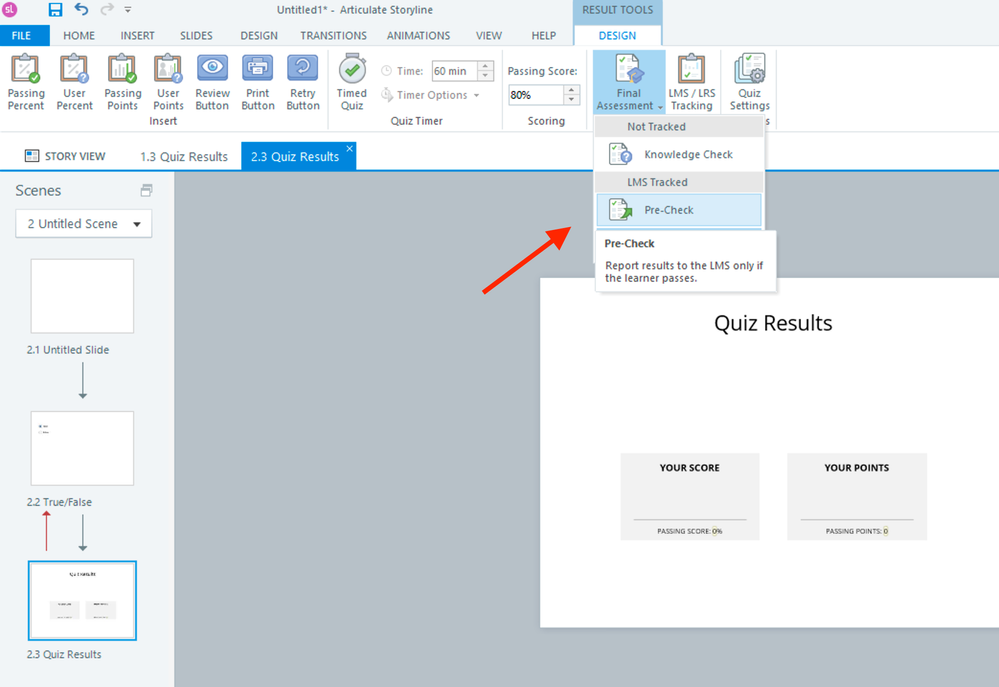Open Final Assessment dropdown
Viewport: 999px width, 687px height.
click(629, 83)
